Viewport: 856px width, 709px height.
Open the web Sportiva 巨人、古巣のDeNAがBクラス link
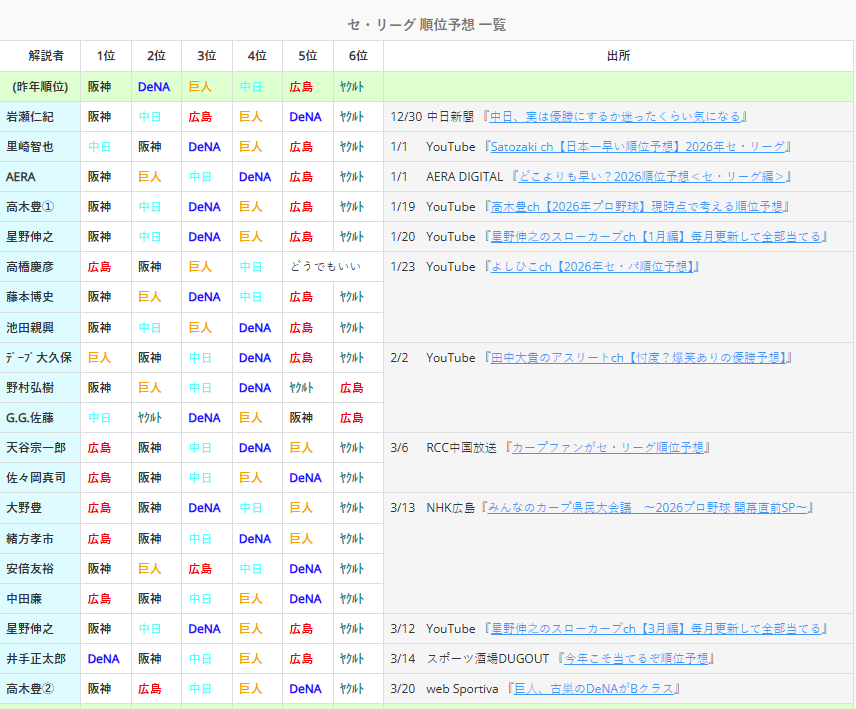click(596, 689)
